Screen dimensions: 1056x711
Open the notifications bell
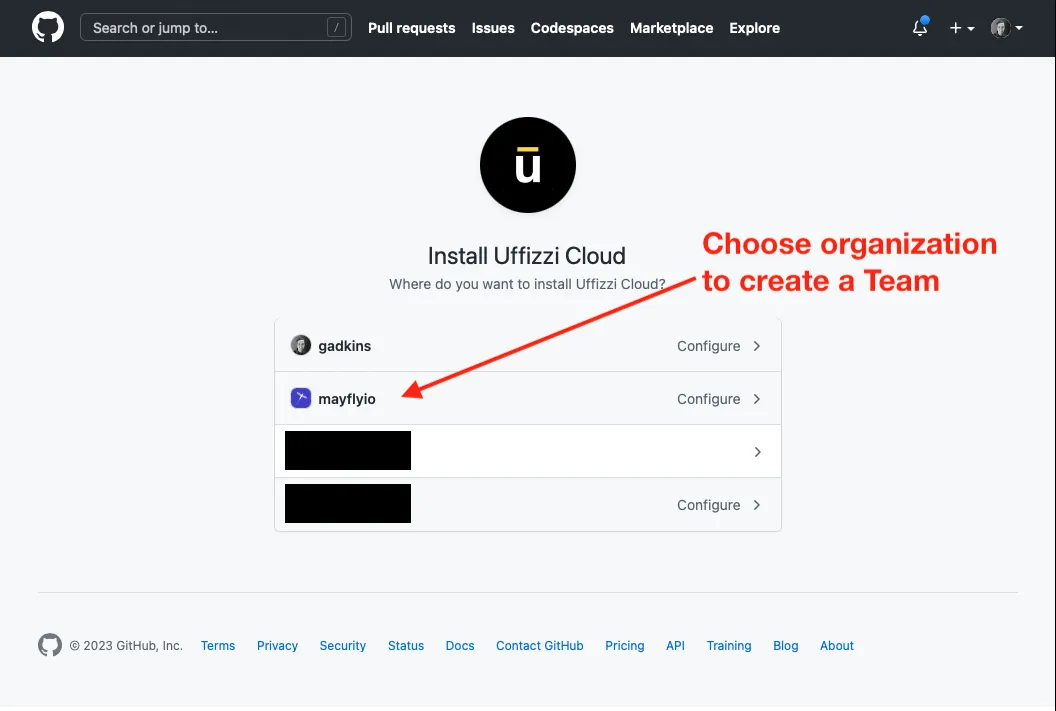pos(920,28)
